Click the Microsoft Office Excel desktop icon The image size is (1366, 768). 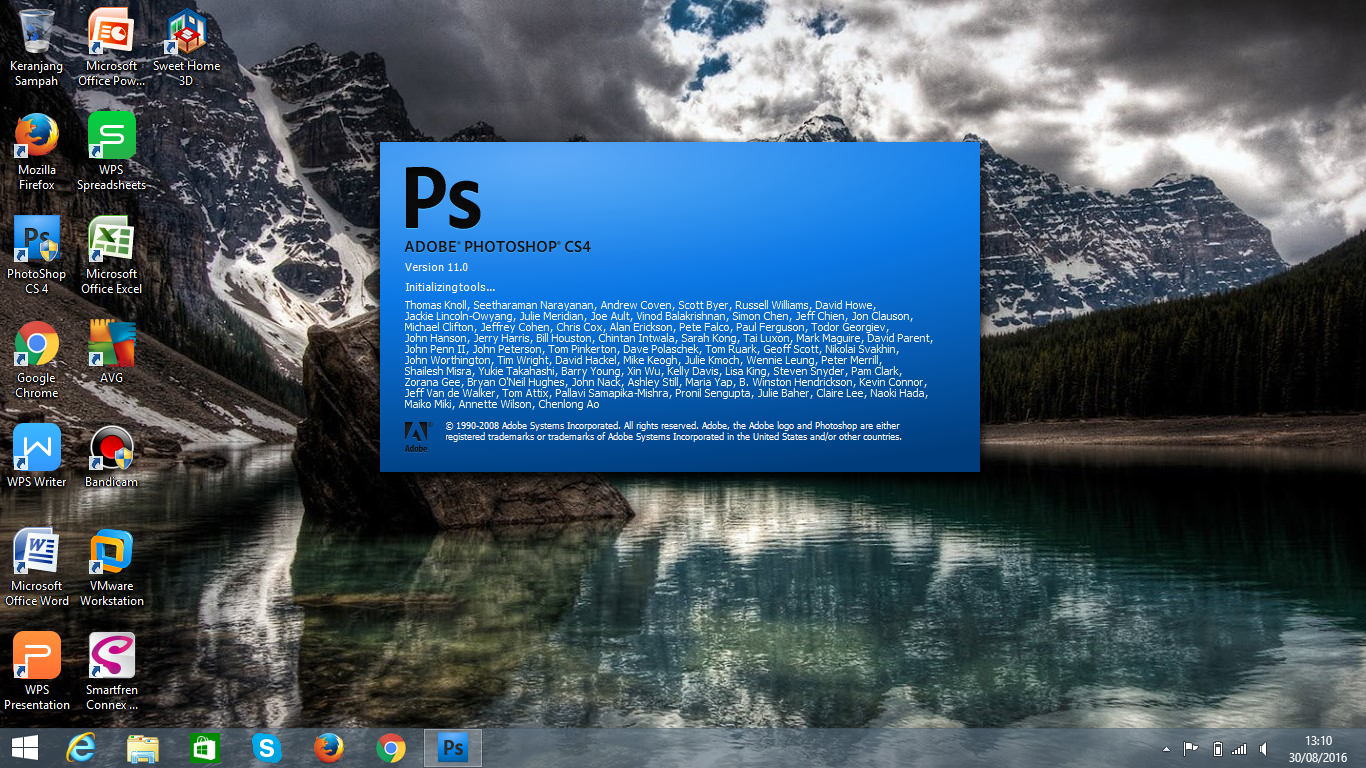click(x=112, y=254)
